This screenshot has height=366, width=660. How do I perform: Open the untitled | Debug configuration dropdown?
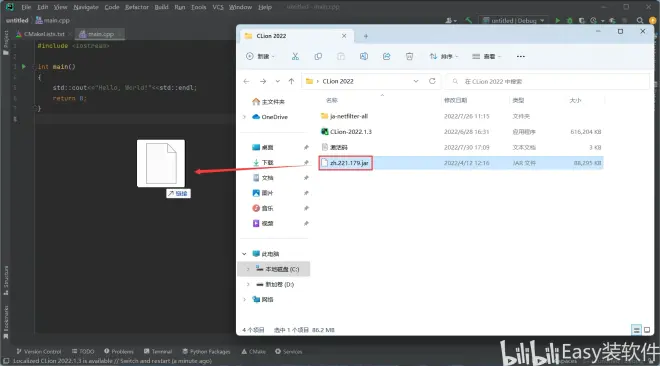514,20
